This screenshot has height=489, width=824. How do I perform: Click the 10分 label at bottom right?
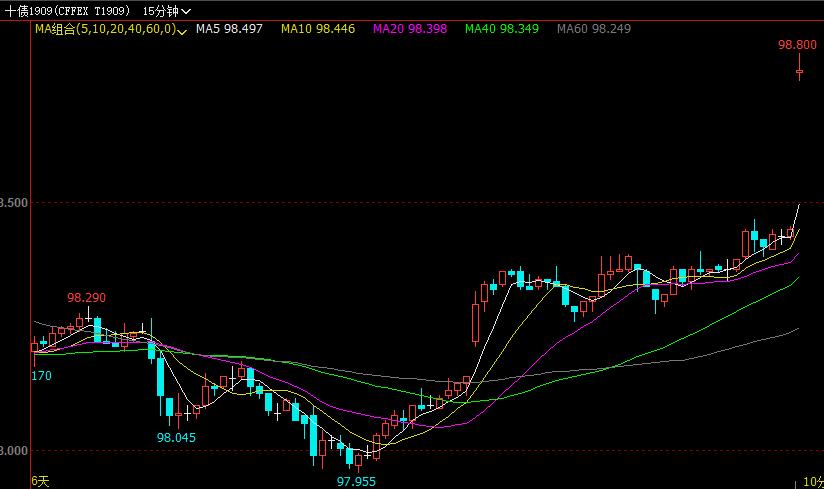point(812,481)
